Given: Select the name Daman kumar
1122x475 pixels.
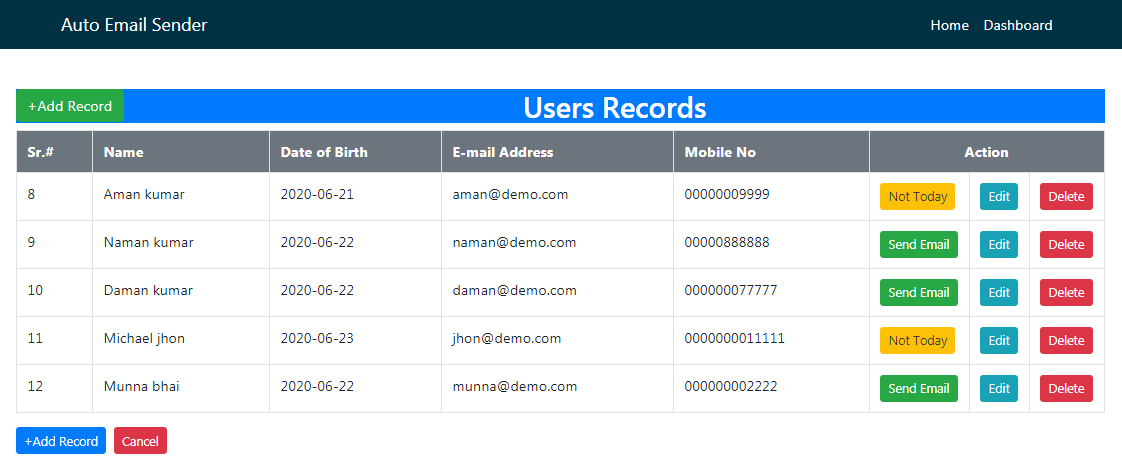Looking at the screenshot, I should 148,290.
